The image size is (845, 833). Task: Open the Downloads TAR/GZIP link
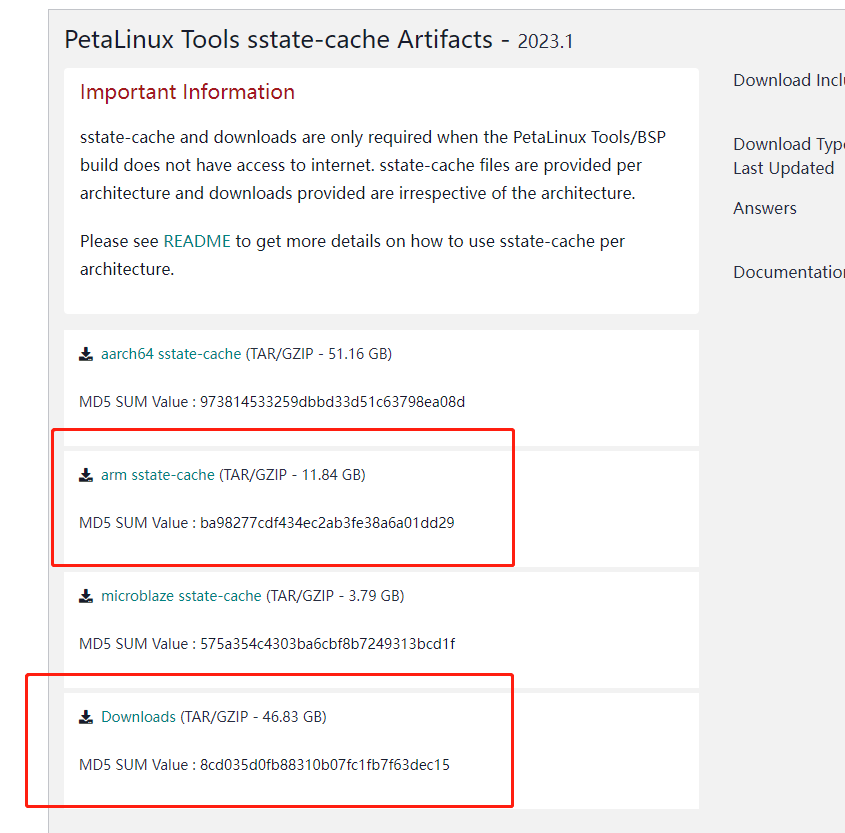tap(138, 717)
